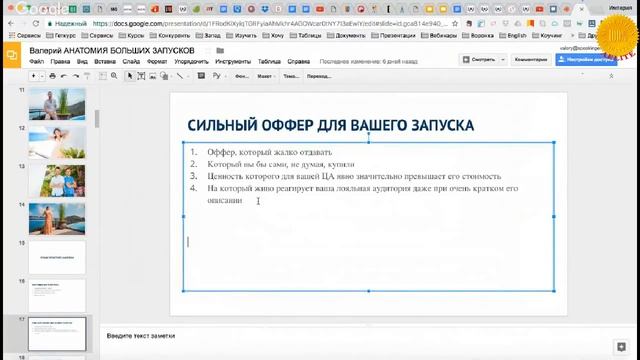Click the list item 'Оффер, который жалко отдавать'
This screenshot has height=360, width=640.
point(269,152)
